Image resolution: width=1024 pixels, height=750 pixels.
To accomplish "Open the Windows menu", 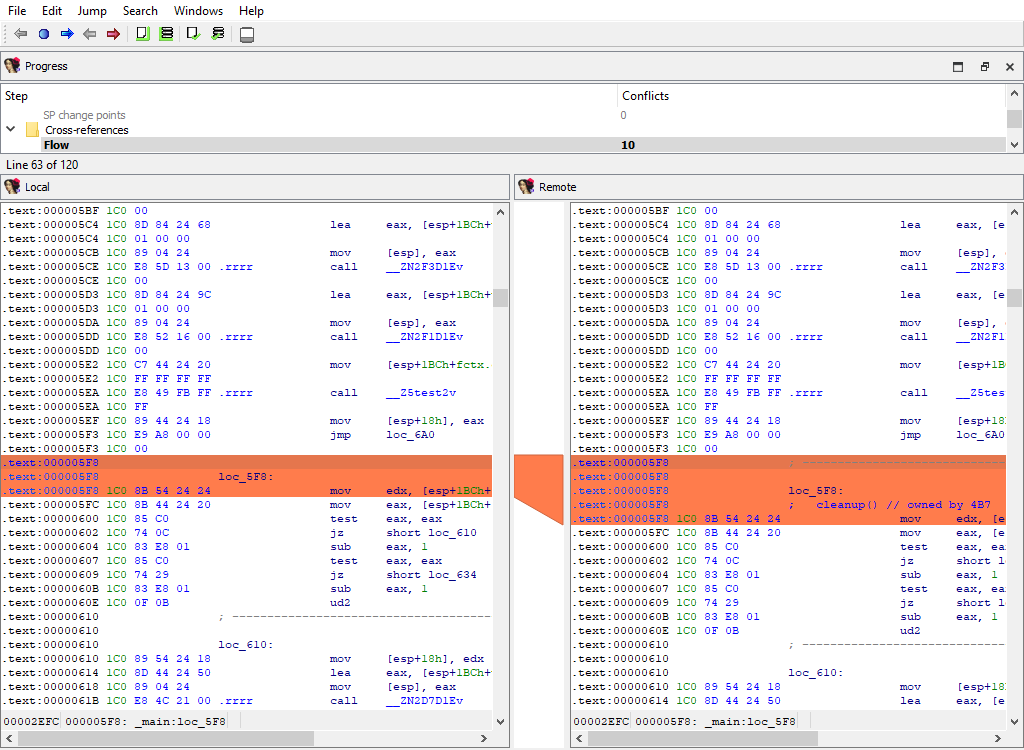I will coord(198,11).
